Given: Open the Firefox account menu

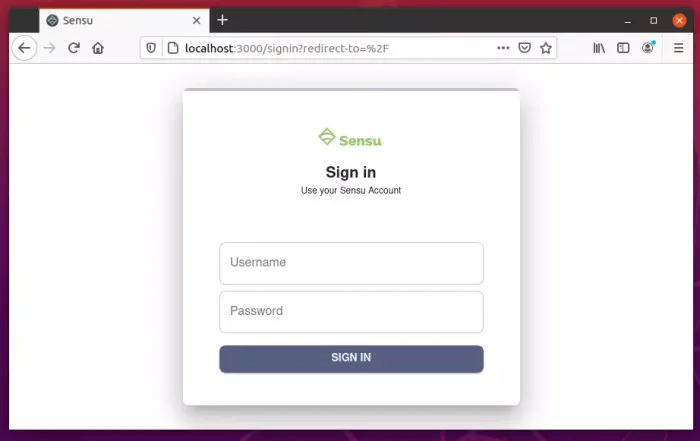Looking at the screenshot, I should point(648,47).
